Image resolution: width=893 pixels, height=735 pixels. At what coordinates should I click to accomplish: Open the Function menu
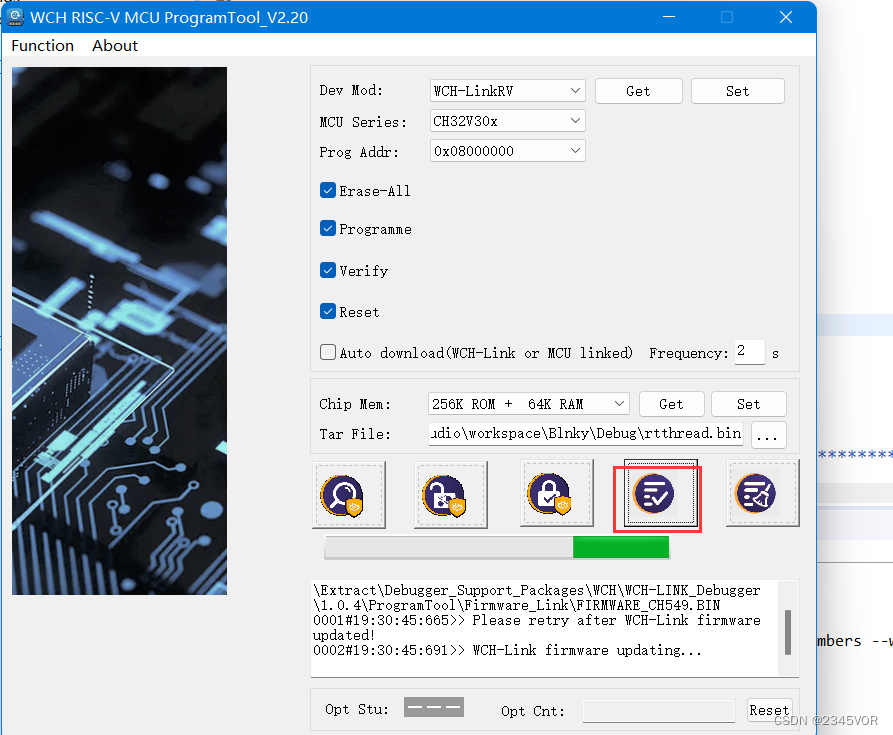click(x=42, y=45)
